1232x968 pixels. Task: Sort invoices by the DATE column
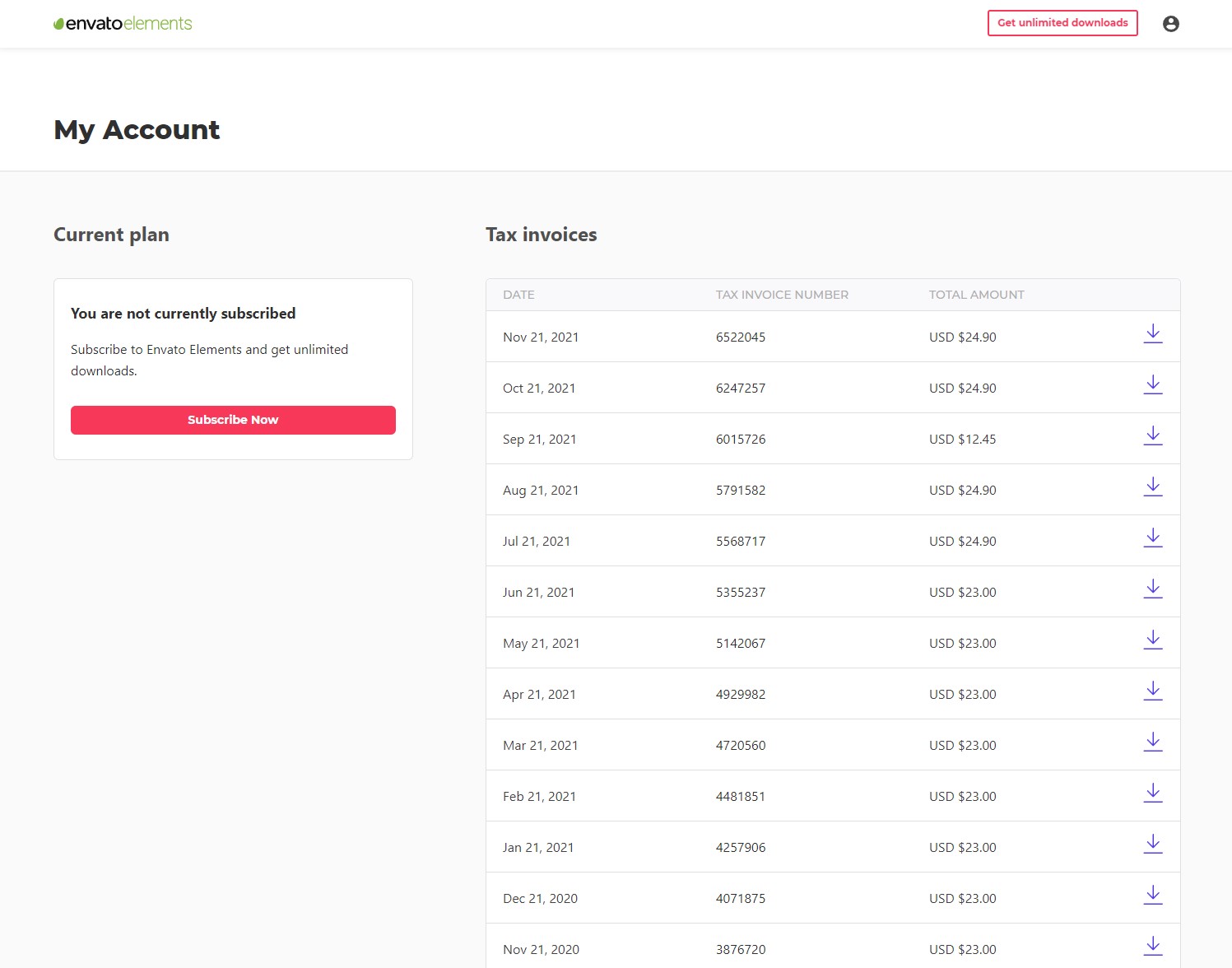point(518,294)
